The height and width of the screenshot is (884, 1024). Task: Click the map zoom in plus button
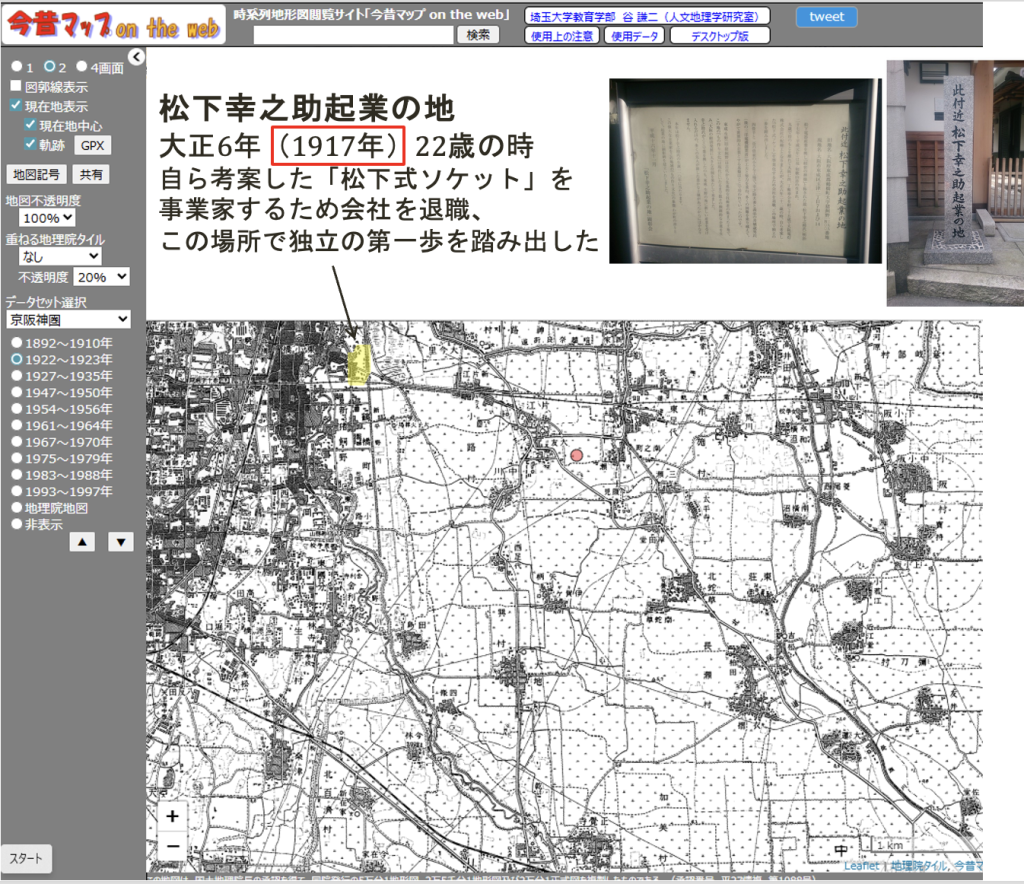pyautogui.click(x=173, y=816)
